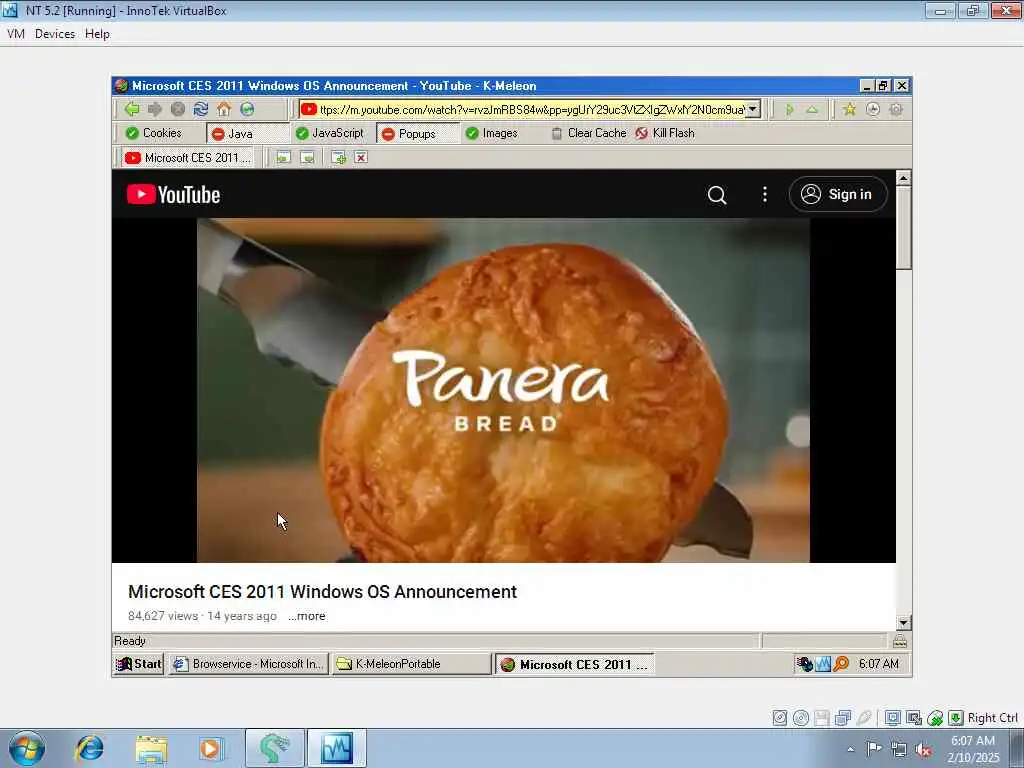Click the 84,627 views text
This screenshot has width=1024, height=768.
[x=163, y=616]
